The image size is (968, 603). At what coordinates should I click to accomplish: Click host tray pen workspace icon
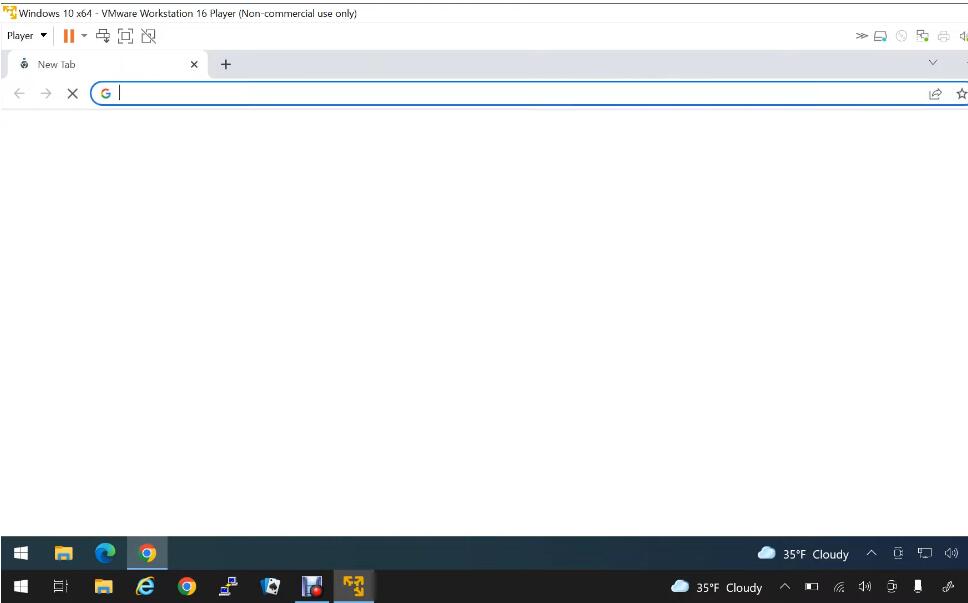[948, 586]
